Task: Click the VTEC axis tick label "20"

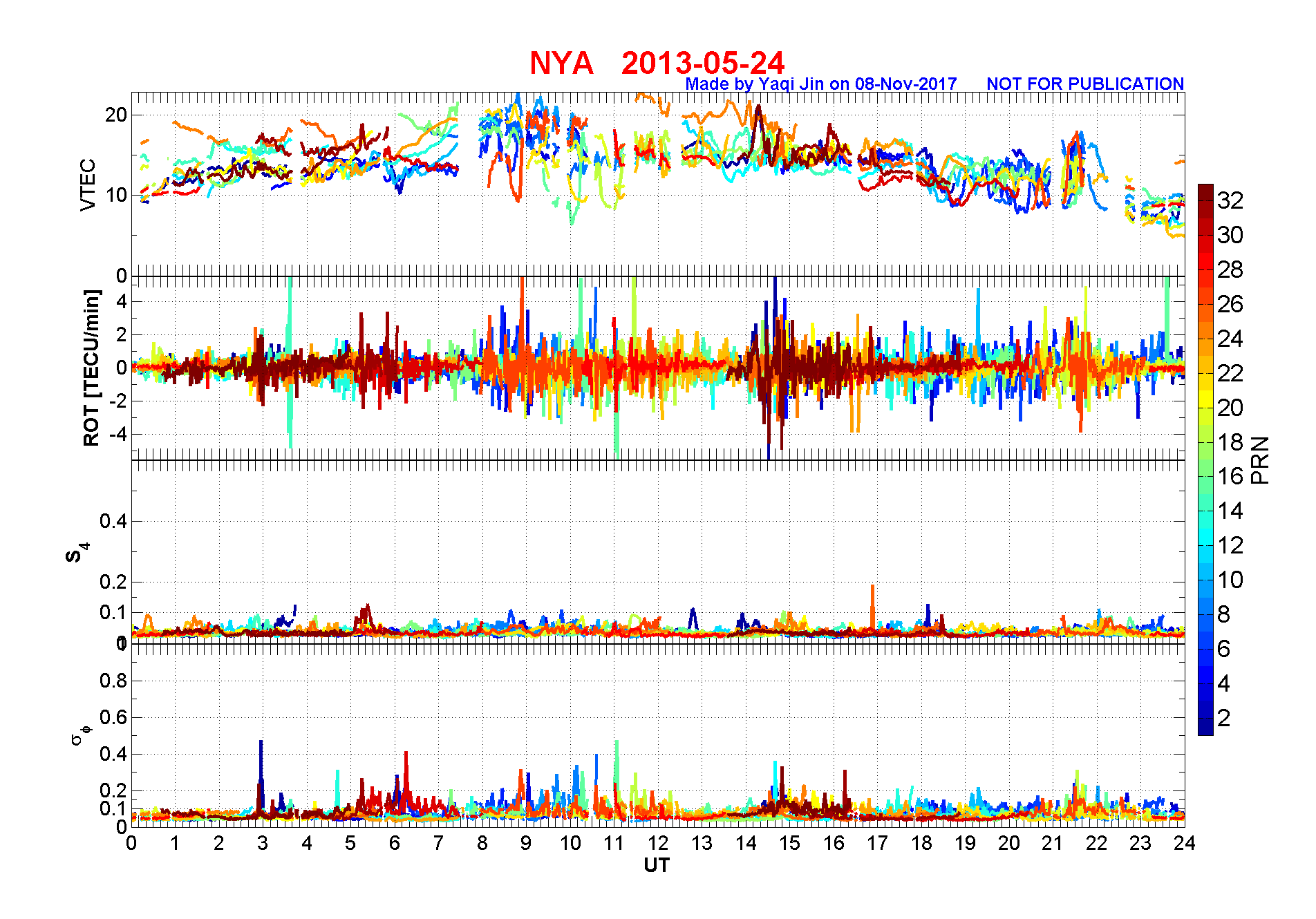Action: coord(116,115)
